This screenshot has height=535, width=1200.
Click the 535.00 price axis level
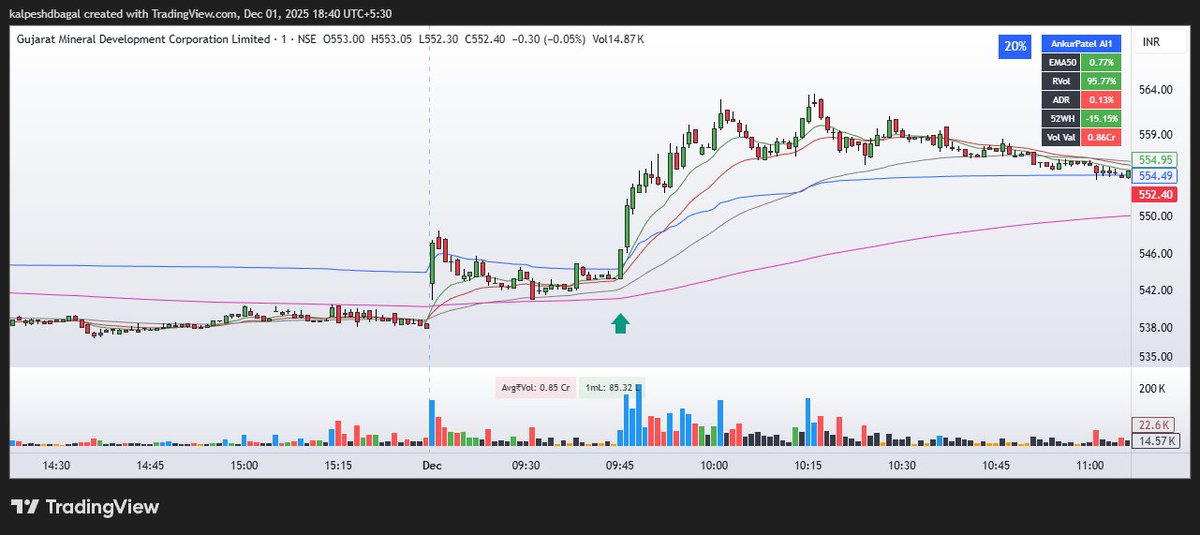point(1154,356)
